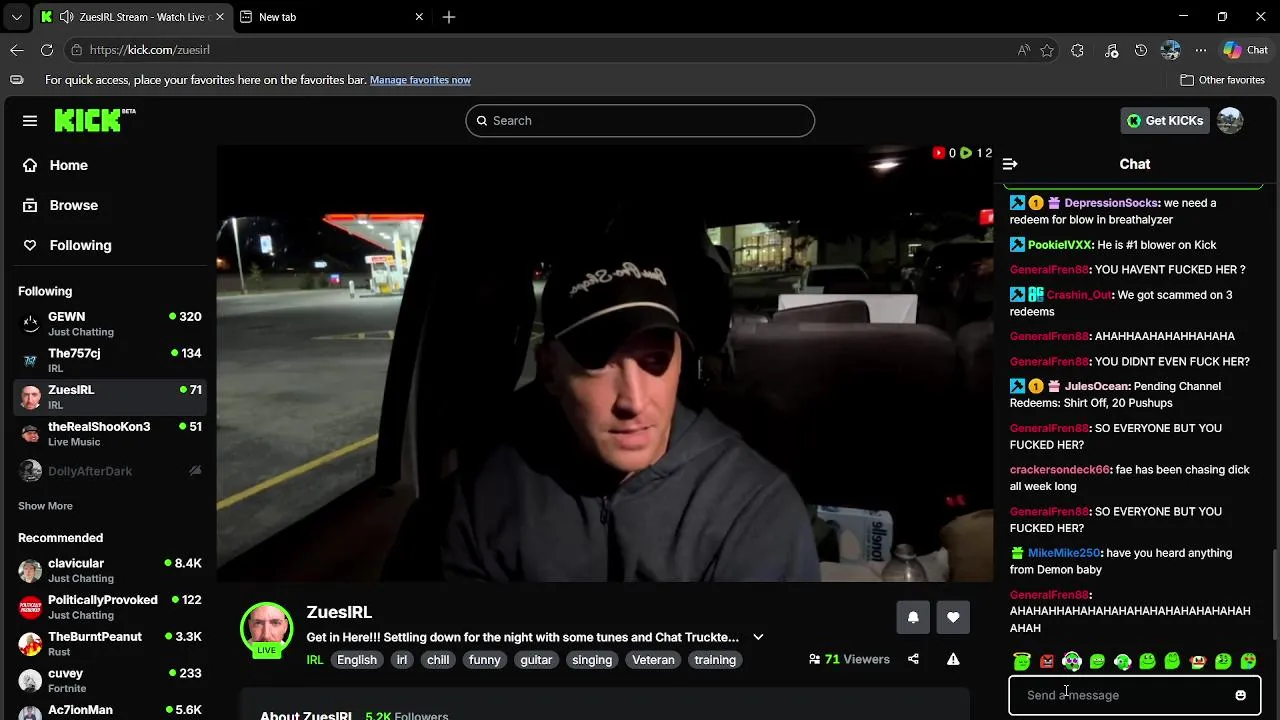This screenshot has width=1280, height=720.
Task: Open the Other favorites folder
Action: pos(1222,80)
